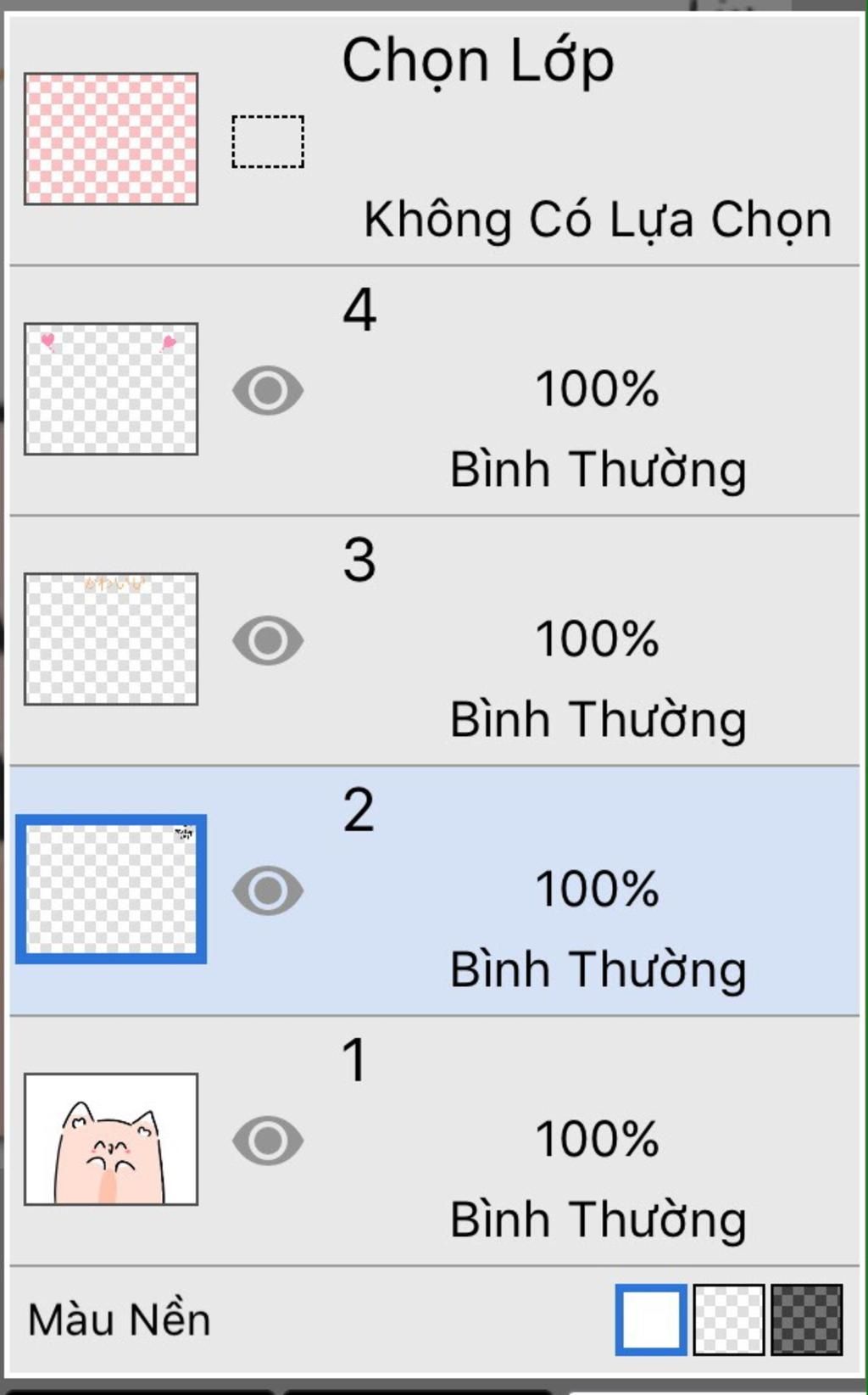Select the cat drawing thumbnail of layer 1
This screenshot has width=868, height=1395.
point(111,1139)
